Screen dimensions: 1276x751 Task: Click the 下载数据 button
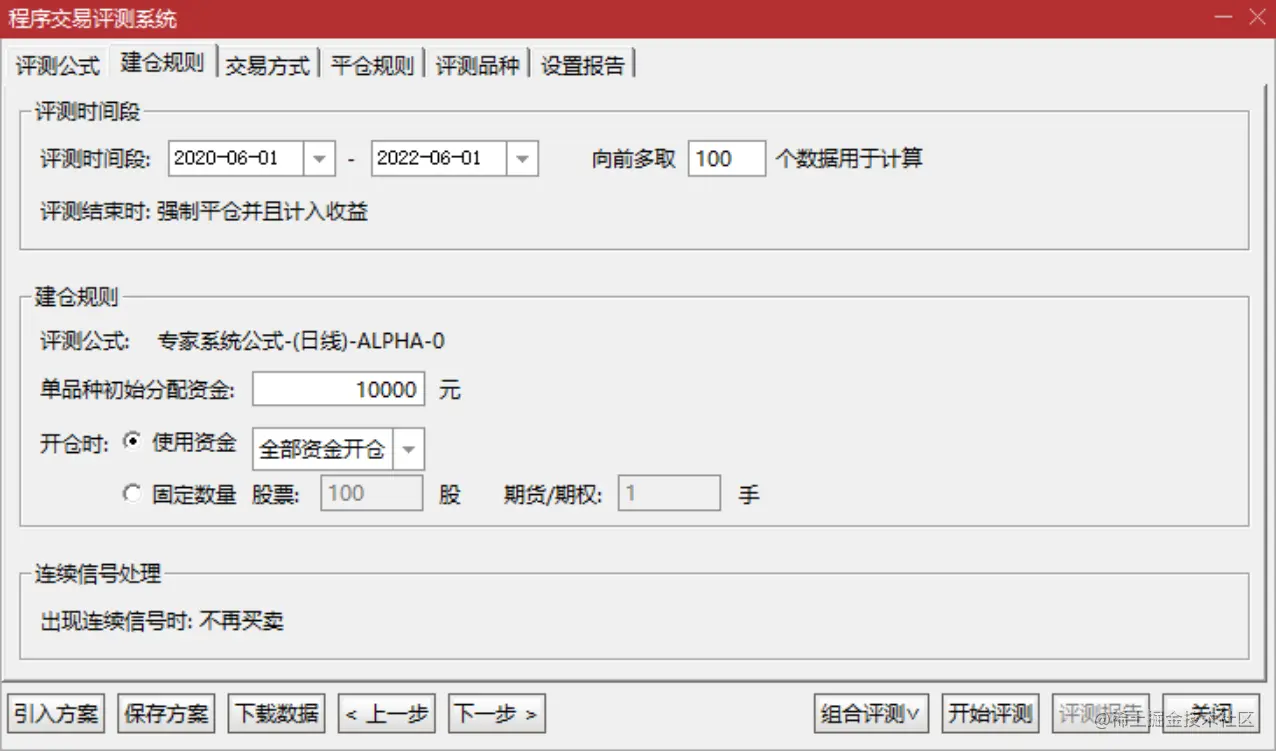click(277, 714)
